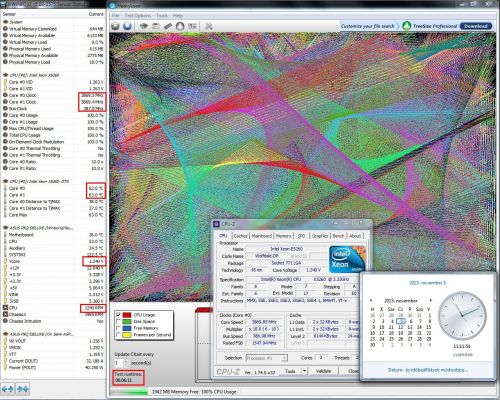
Task: Switch to the Mainboard tab in CPU-Z
Action: coord(262,236)
